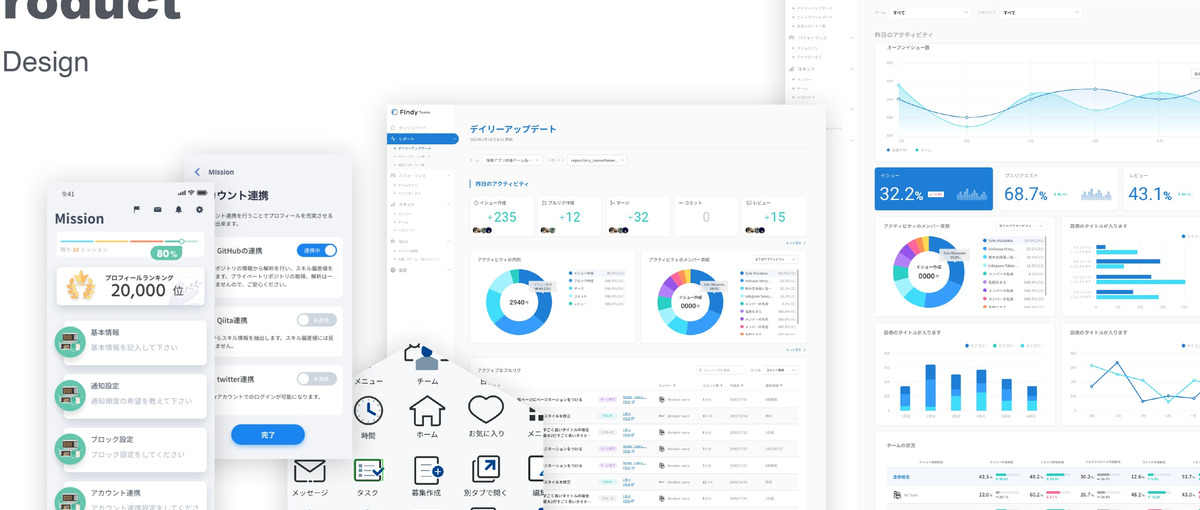The image size is (1200, 510).
Task: Select the blue イシュー 32.2% card
Action: (934, 188)
